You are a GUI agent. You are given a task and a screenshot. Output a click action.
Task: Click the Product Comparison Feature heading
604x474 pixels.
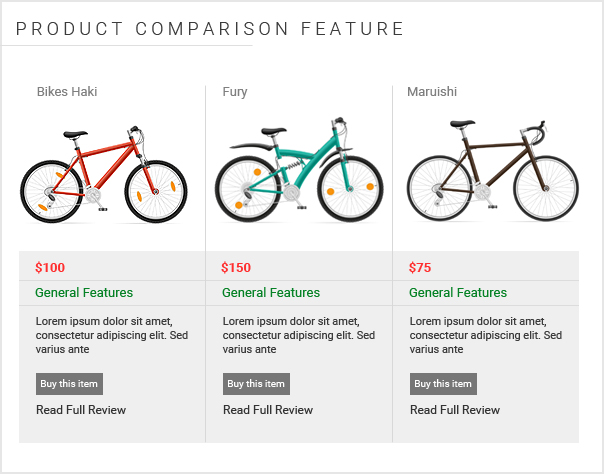coord(210,29)
